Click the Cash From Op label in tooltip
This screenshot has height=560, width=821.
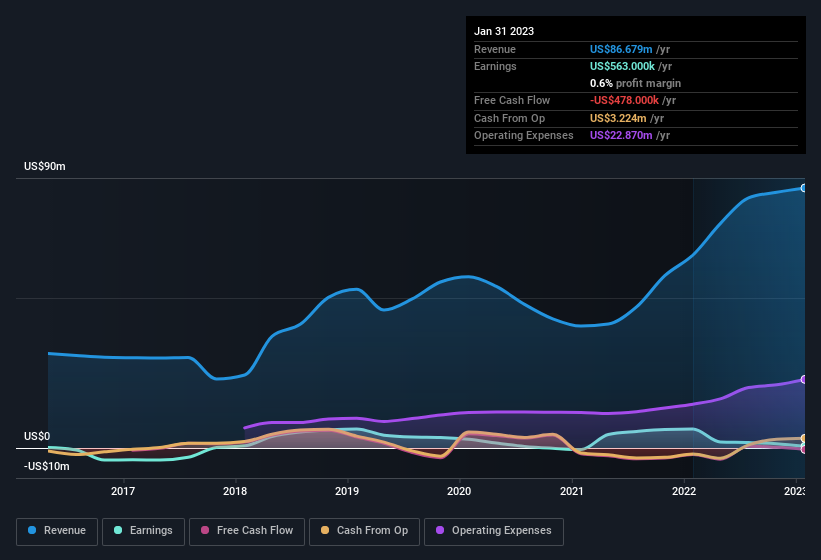tap(509, 118)
